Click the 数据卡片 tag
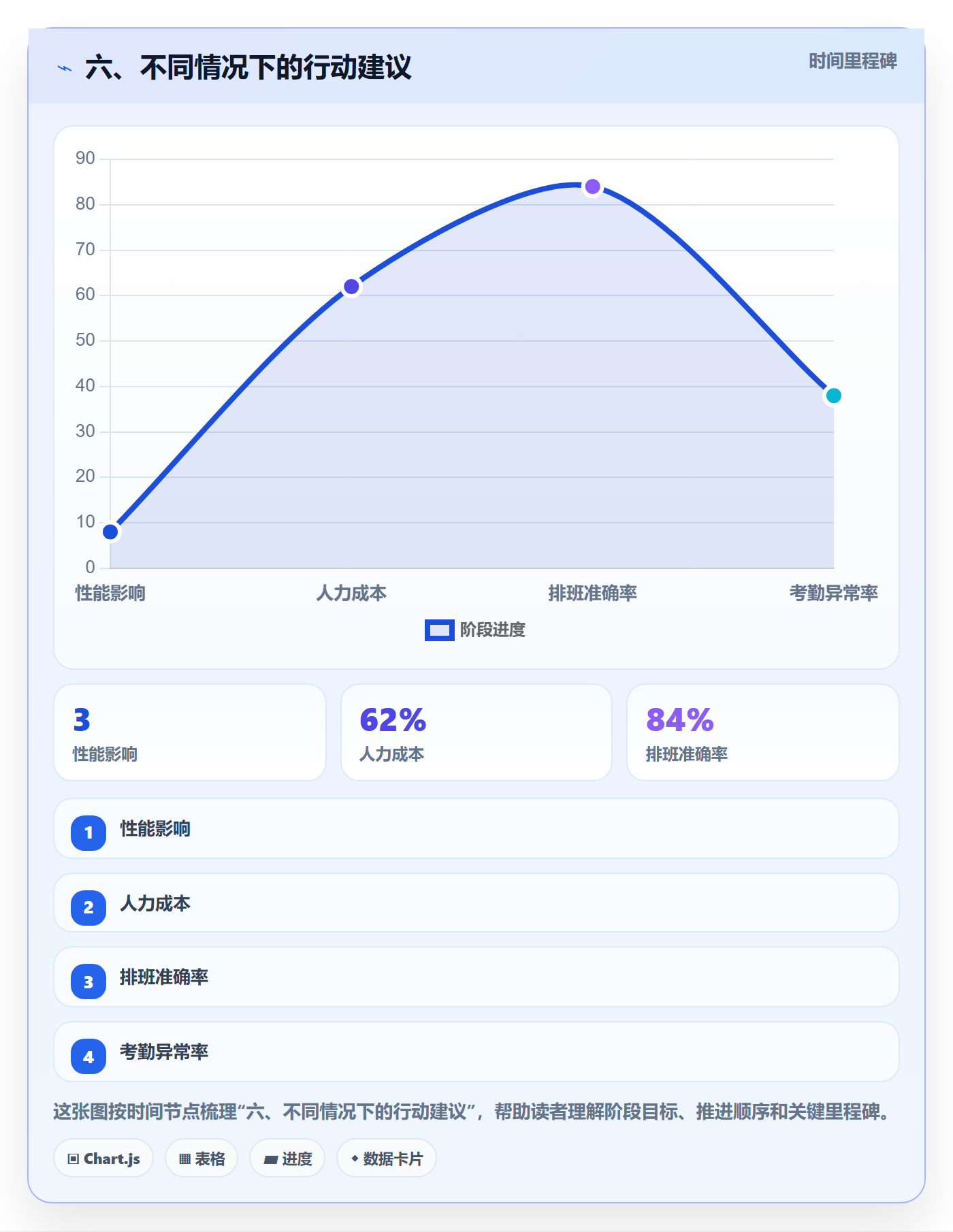953x1232 pixels. tap(387, 1158)
